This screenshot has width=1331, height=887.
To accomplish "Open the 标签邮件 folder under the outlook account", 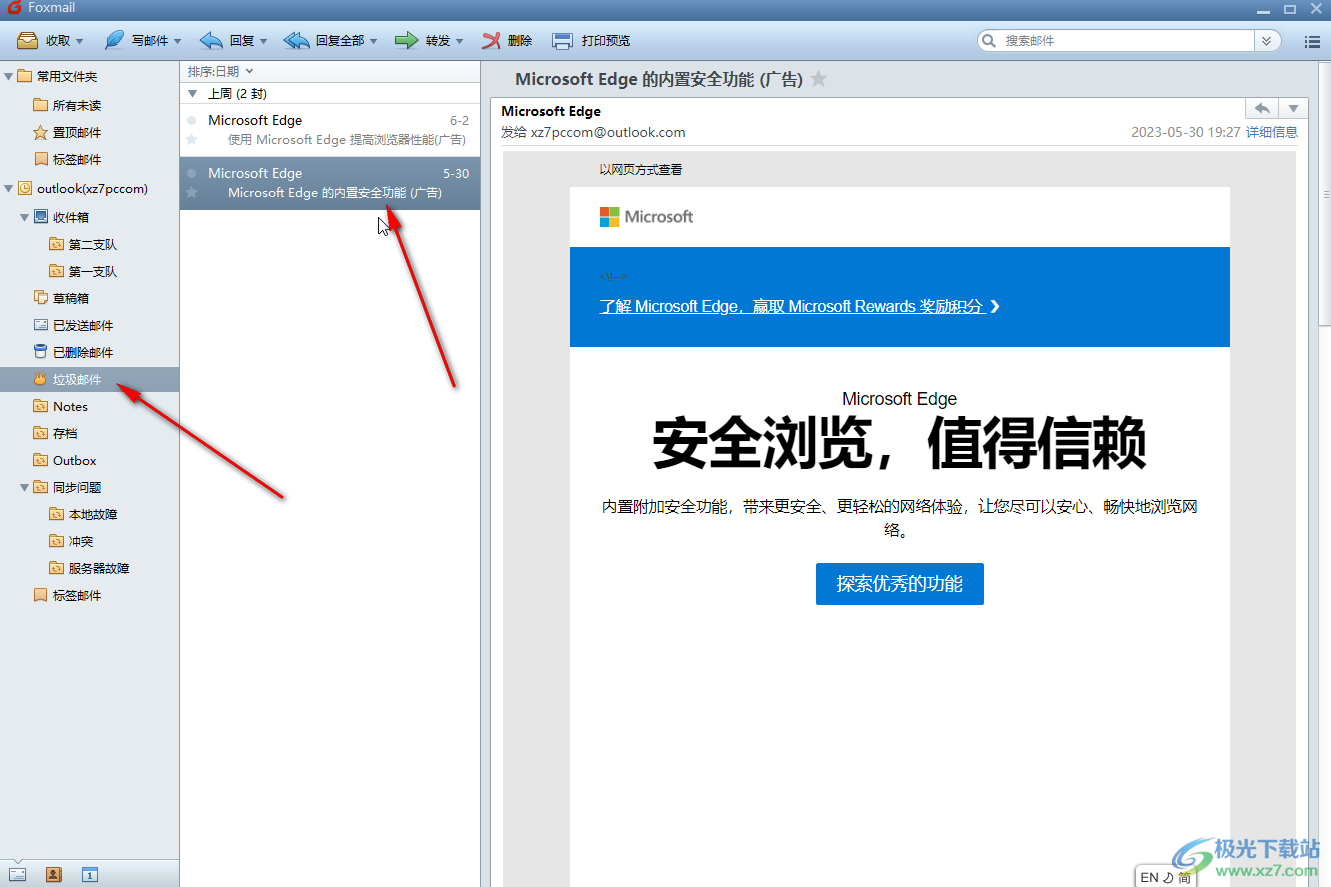I will tap(77, 595).
